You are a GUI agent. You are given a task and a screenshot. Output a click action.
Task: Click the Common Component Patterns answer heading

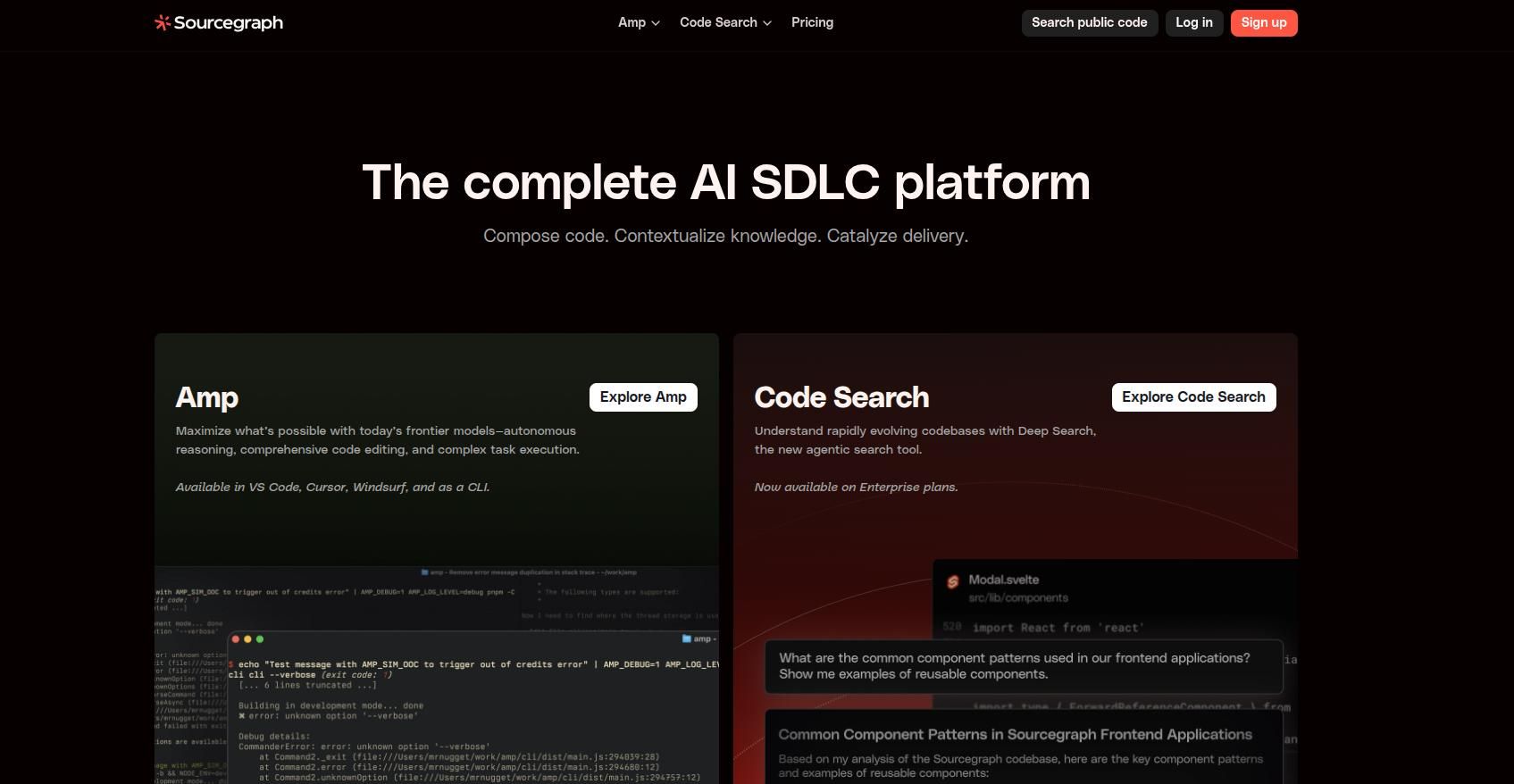[x=1015, y=735]
